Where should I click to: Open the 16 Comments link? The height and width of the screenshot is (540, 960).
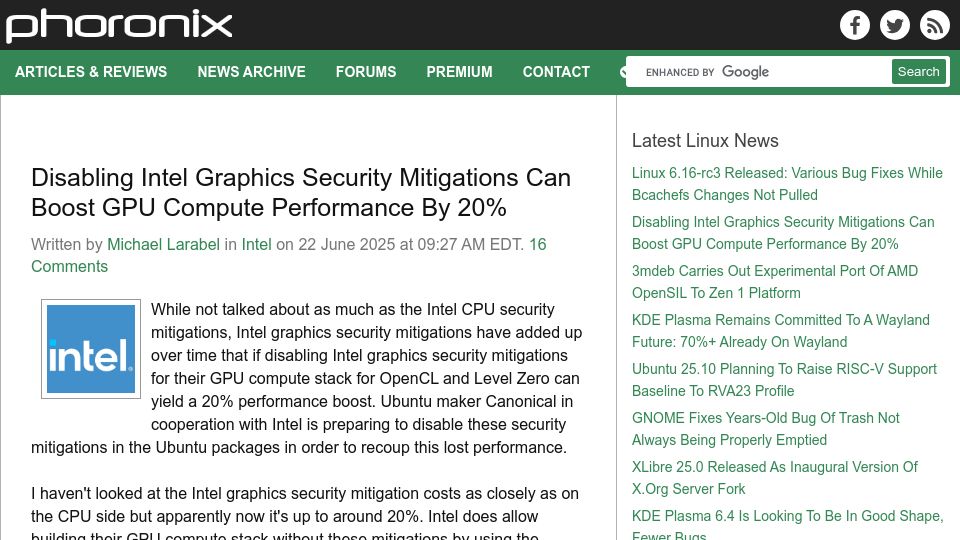coord(288,255)
